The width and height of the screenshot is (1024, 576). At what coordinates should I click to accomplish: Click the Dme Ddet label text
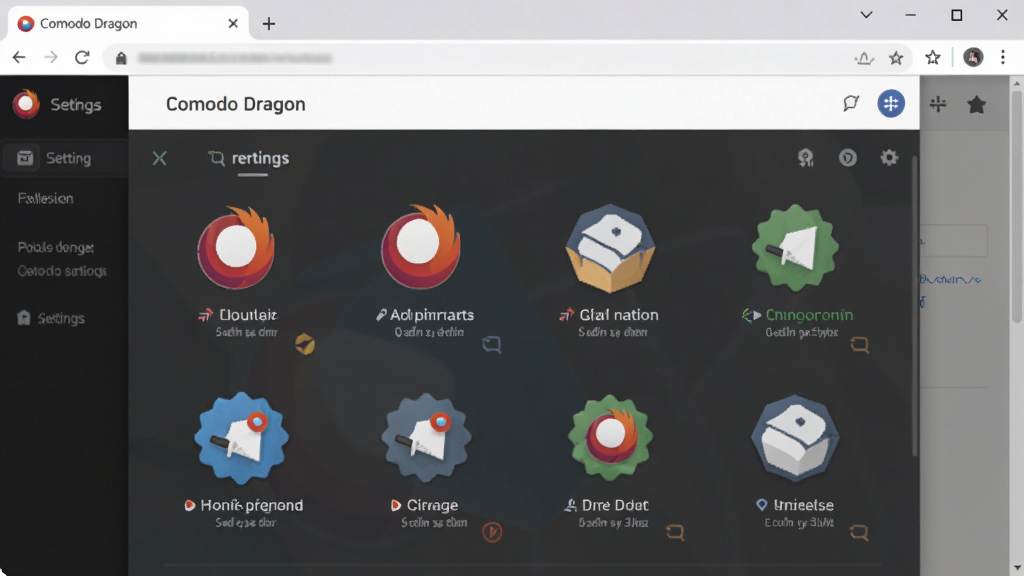pos(615,505)
